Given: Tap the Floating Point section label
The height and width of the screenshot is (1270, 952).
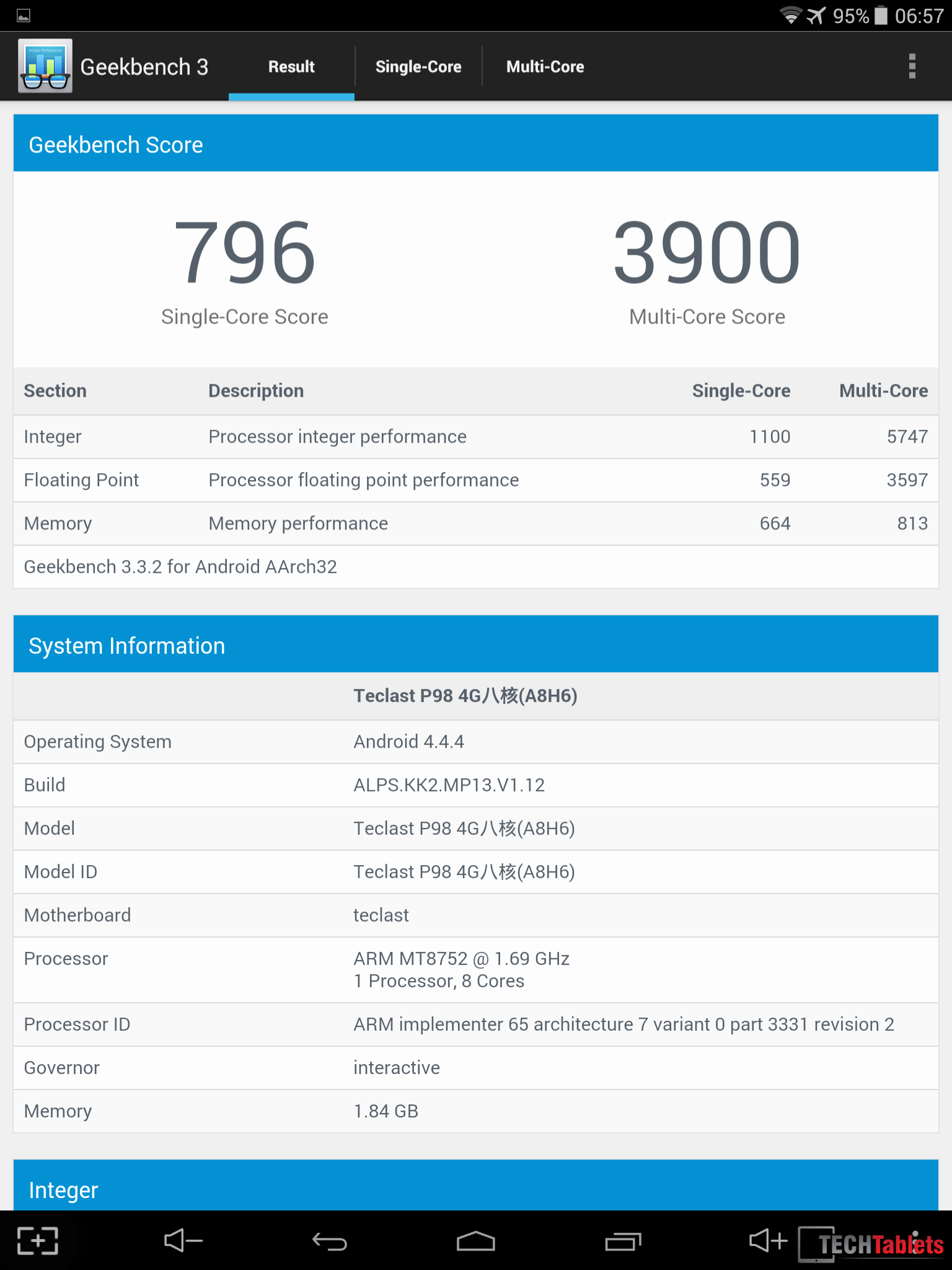Looking at the screenshot, I should point(81,480).
